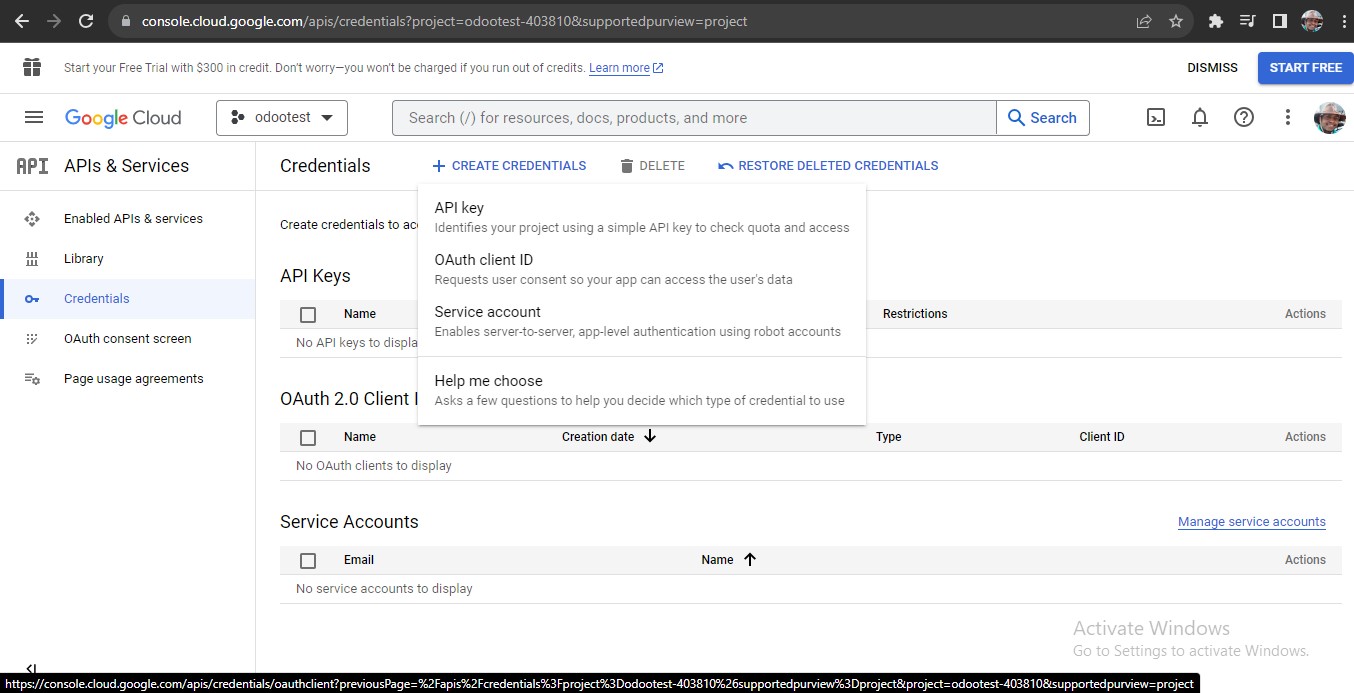
Task: Check select-all box in OAuth 2.0 Client table
Action: 308,437
